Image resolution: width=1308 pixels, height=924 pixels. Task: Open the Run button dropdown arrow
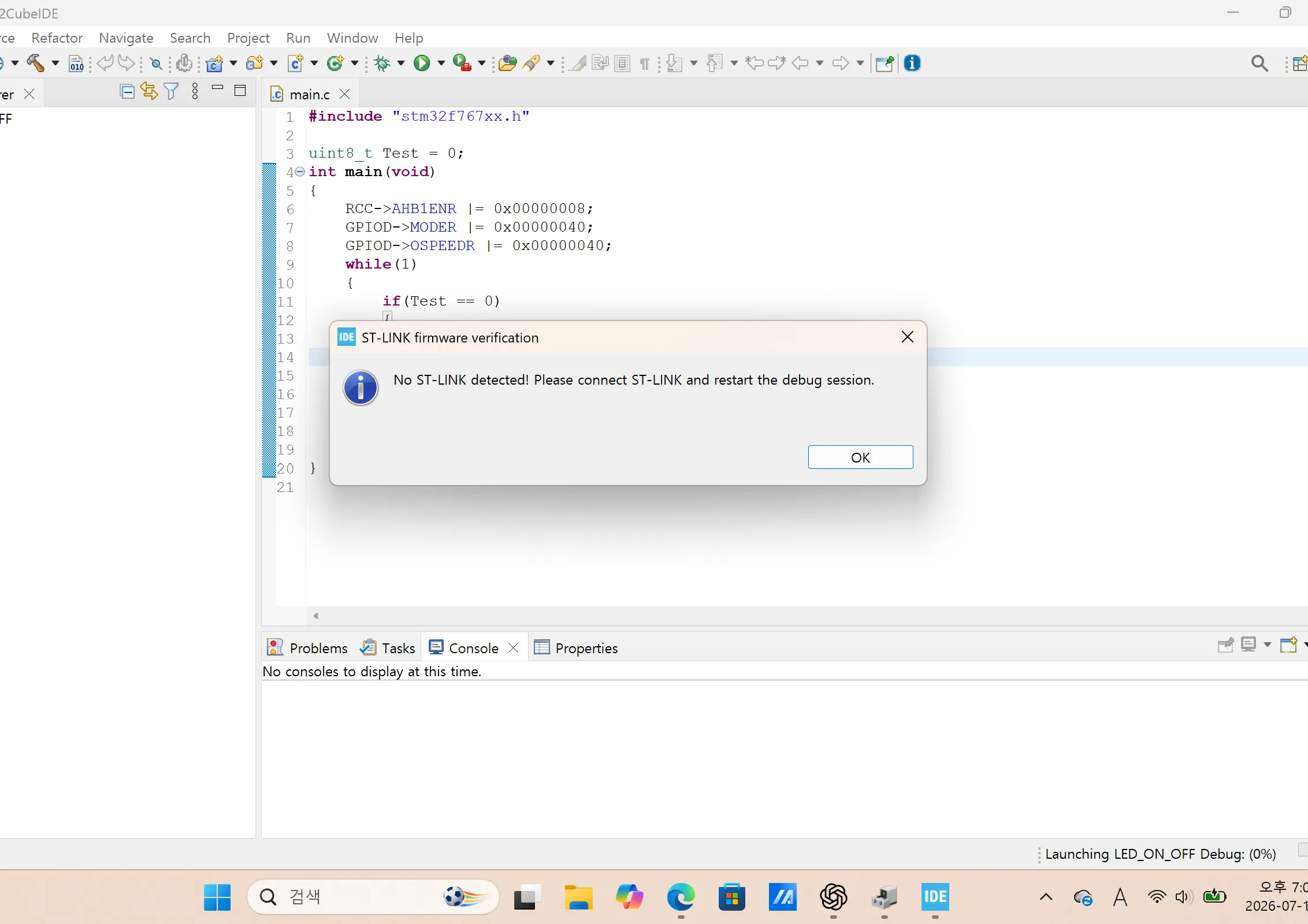click(x=441, y=63)
